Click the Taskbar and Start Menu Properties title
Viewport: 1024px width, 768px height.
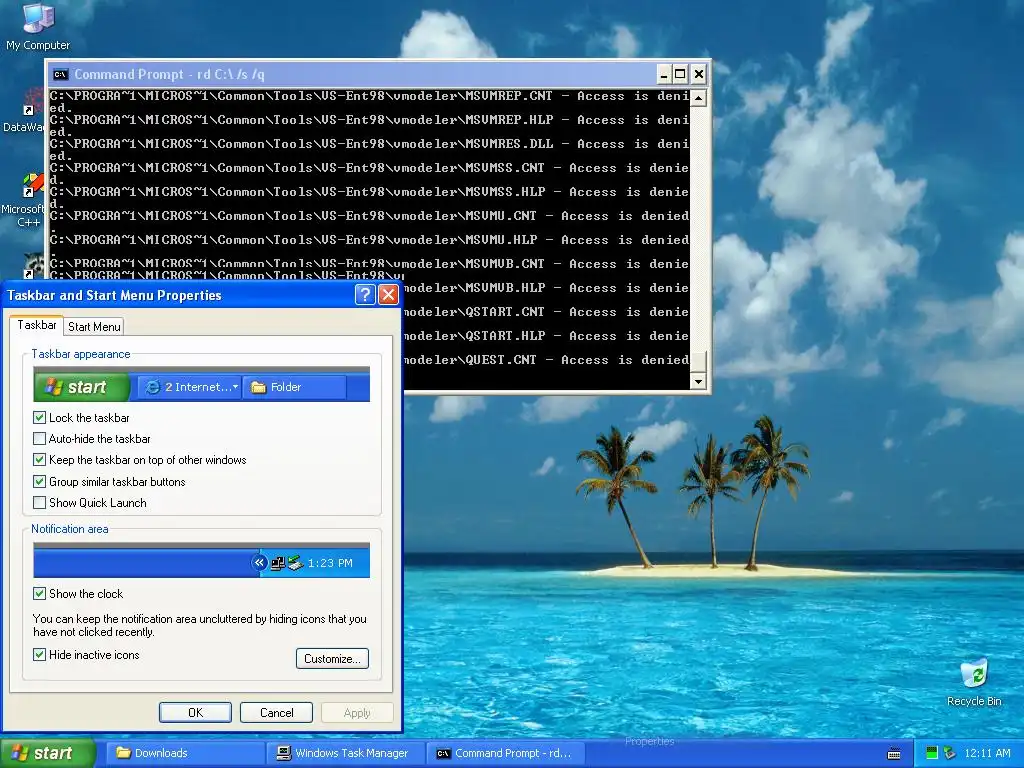pos(114,295)
